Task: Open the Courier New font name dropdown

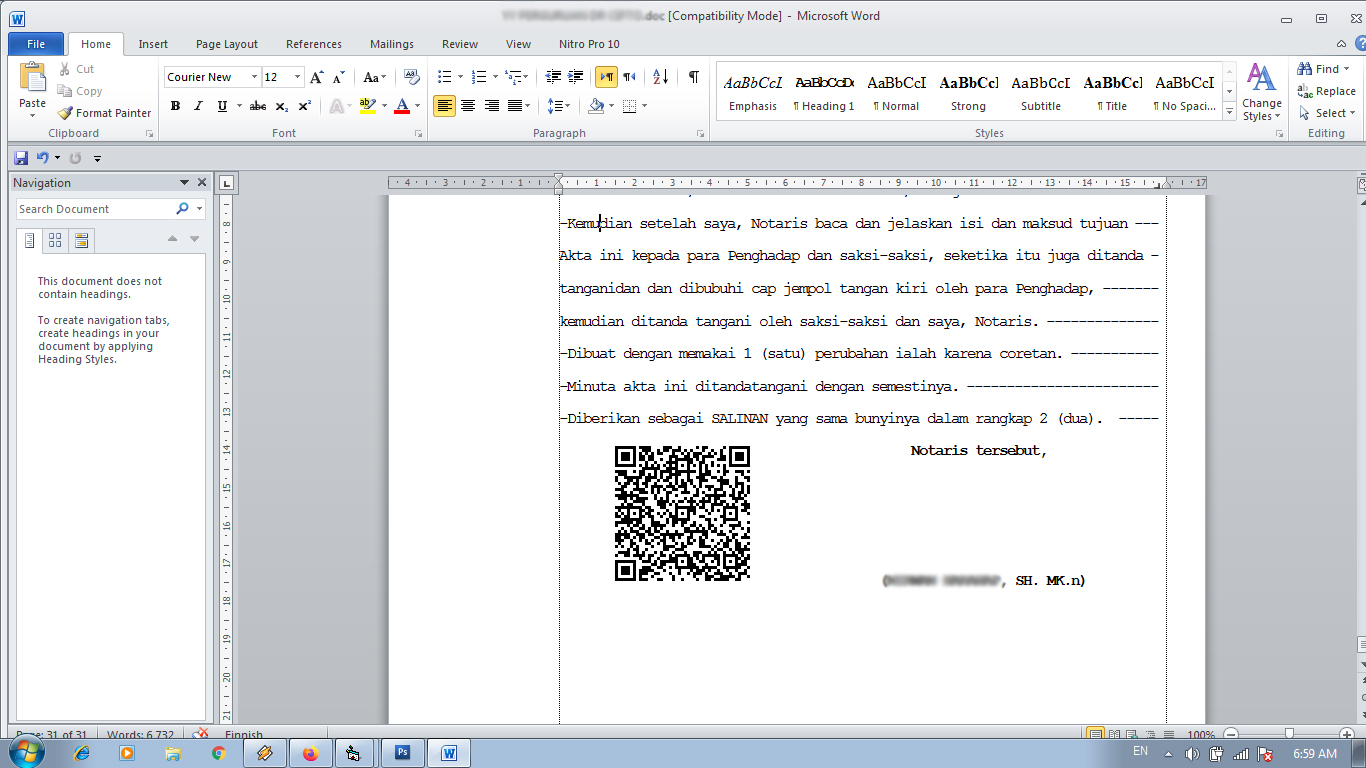Action: 252,77
